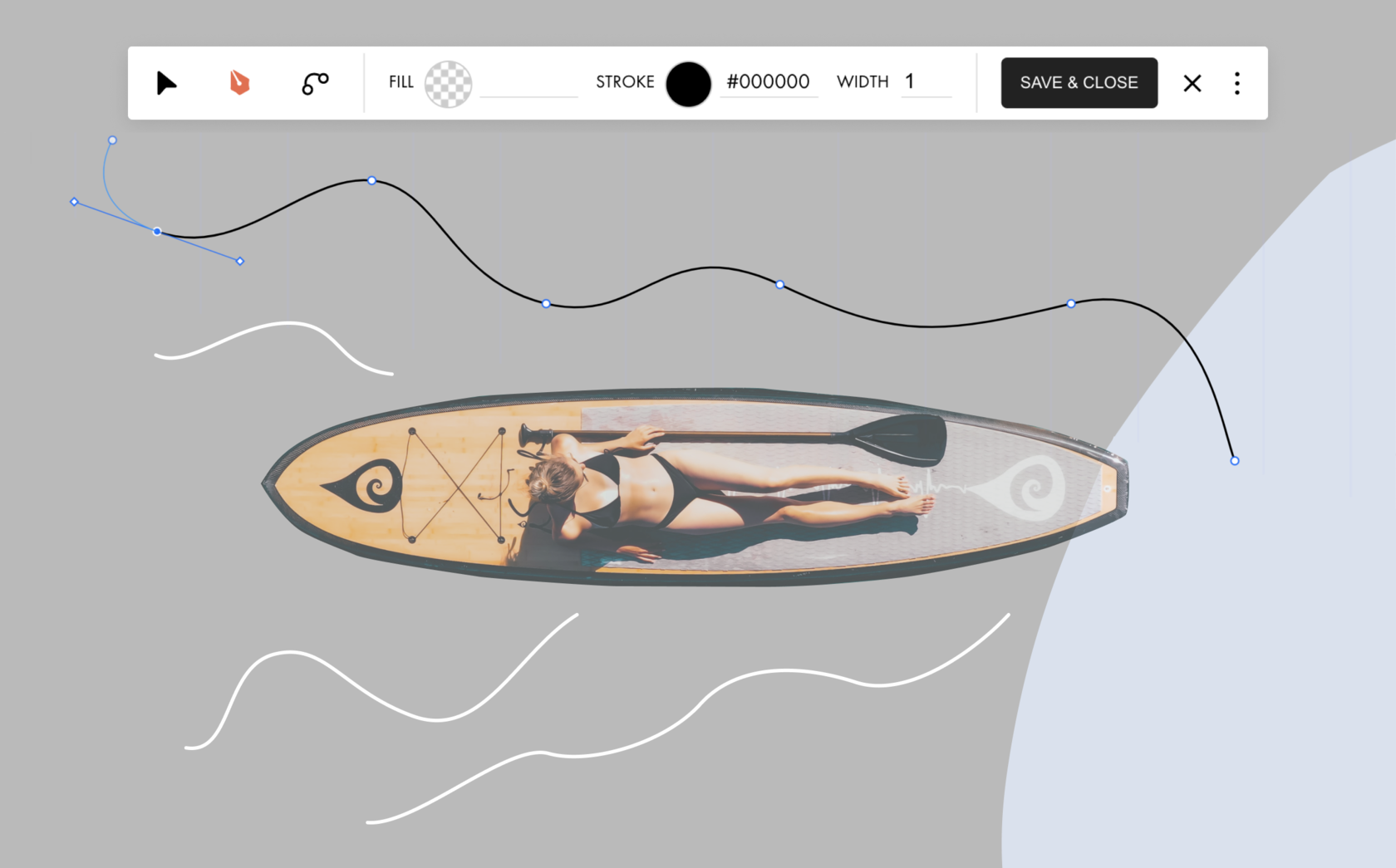Click the Save & Close button
The image size is (1396, 868).
1079,82
